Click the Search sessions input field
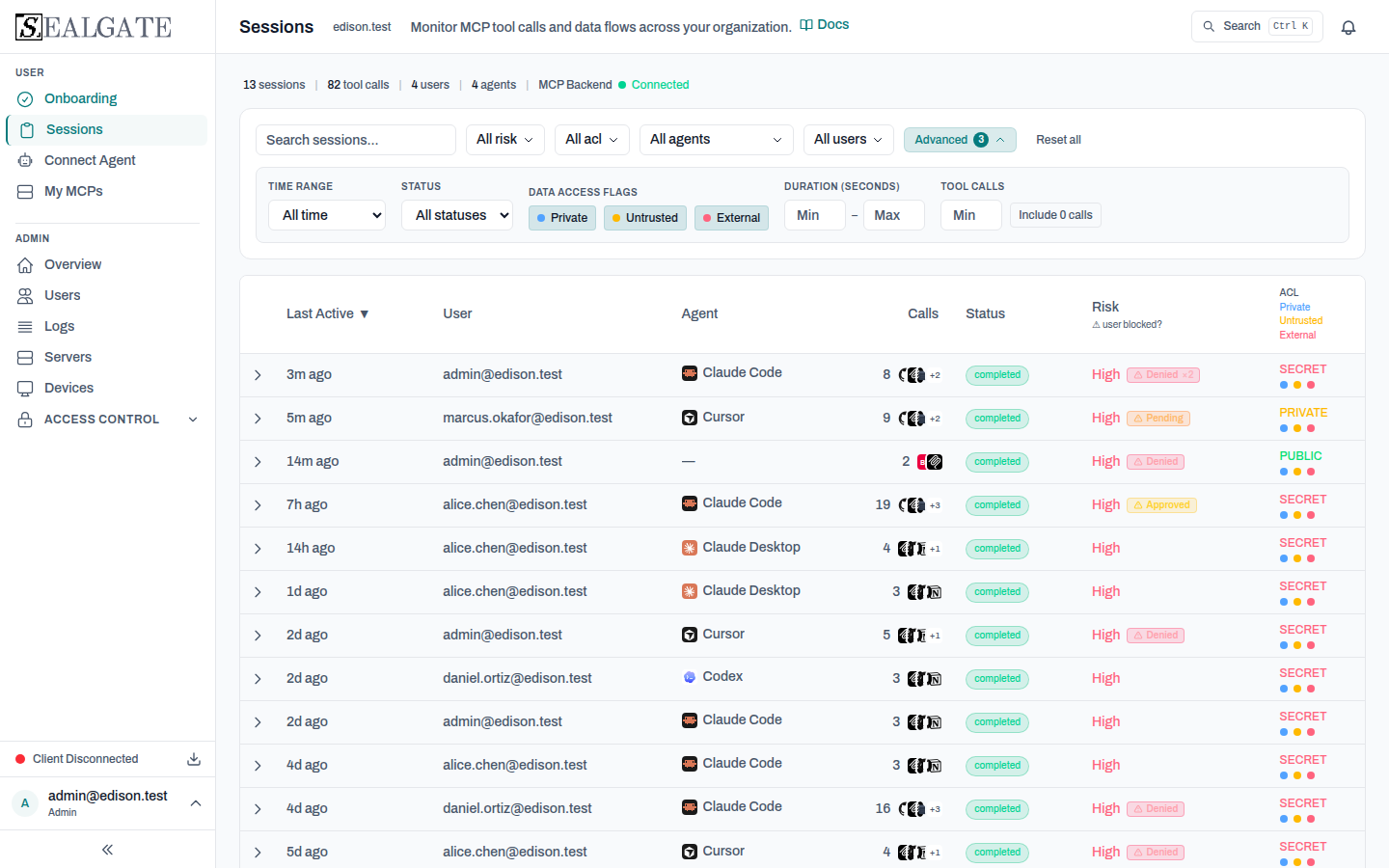The image size is (1389, 868). point(356,140)
